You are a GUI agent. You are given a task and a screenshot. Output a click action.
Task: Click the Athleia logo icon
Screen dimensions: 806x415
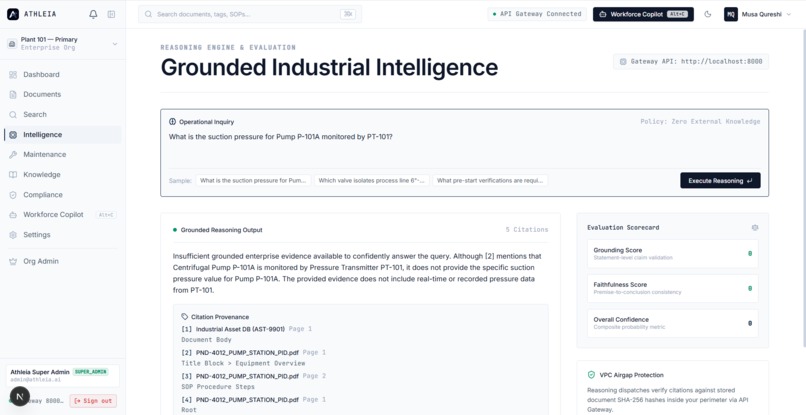pos(13,14)
